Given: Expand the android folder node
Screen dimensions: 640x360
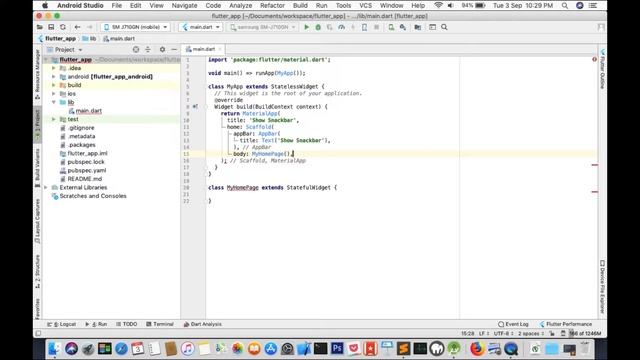Looking at the screenshot, I should tap(53, 77).
